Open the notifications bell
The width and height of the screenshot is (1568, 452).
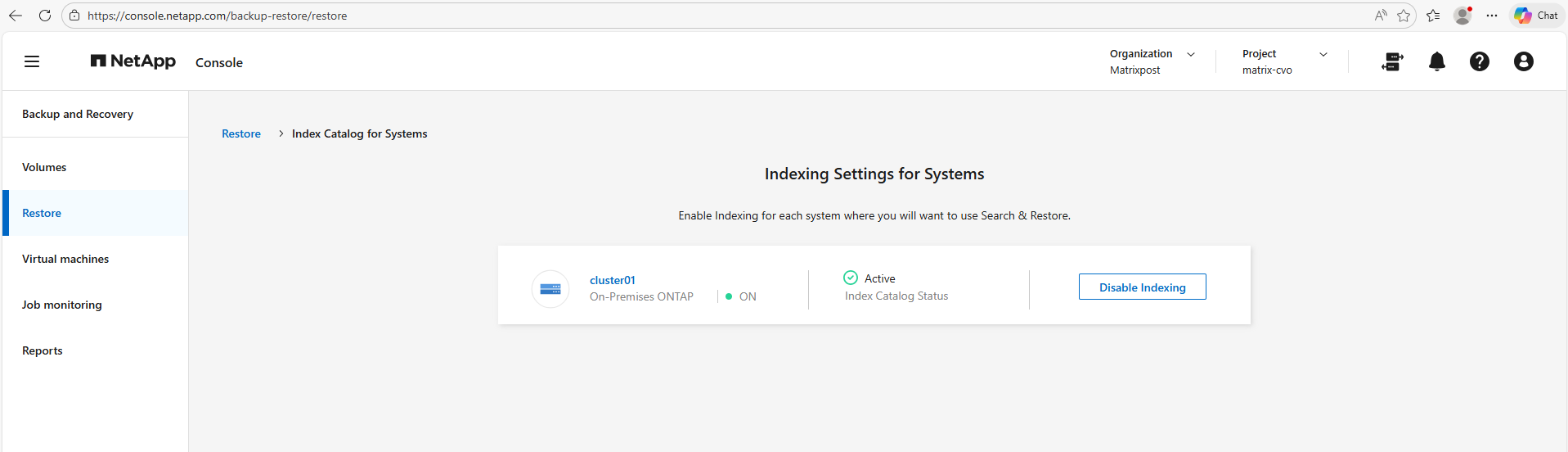click(x=1436, y=61)
